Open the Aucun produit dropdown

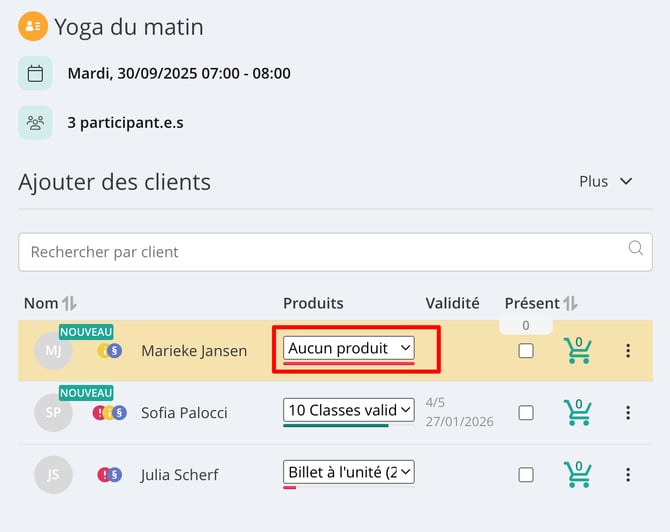(x=349, y=348)
